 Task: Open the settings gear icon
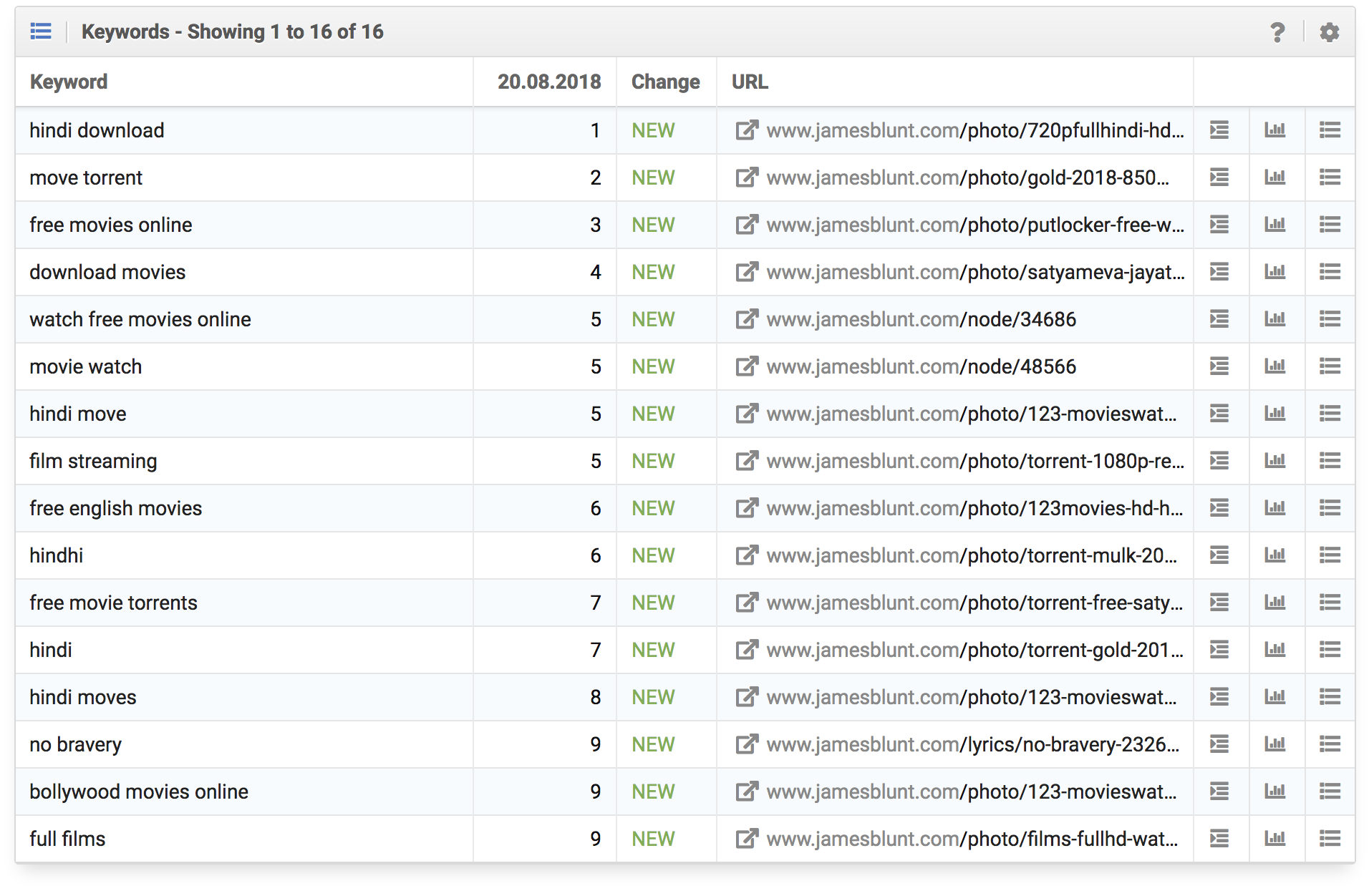1330,32
